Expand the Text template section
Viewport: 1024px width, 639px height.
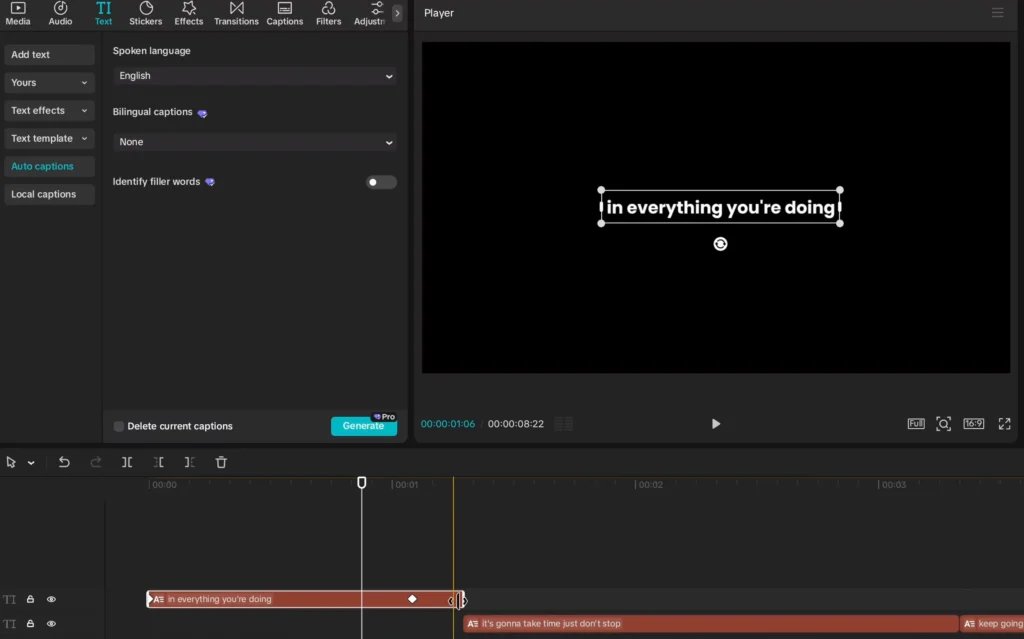tap(49, 139)
